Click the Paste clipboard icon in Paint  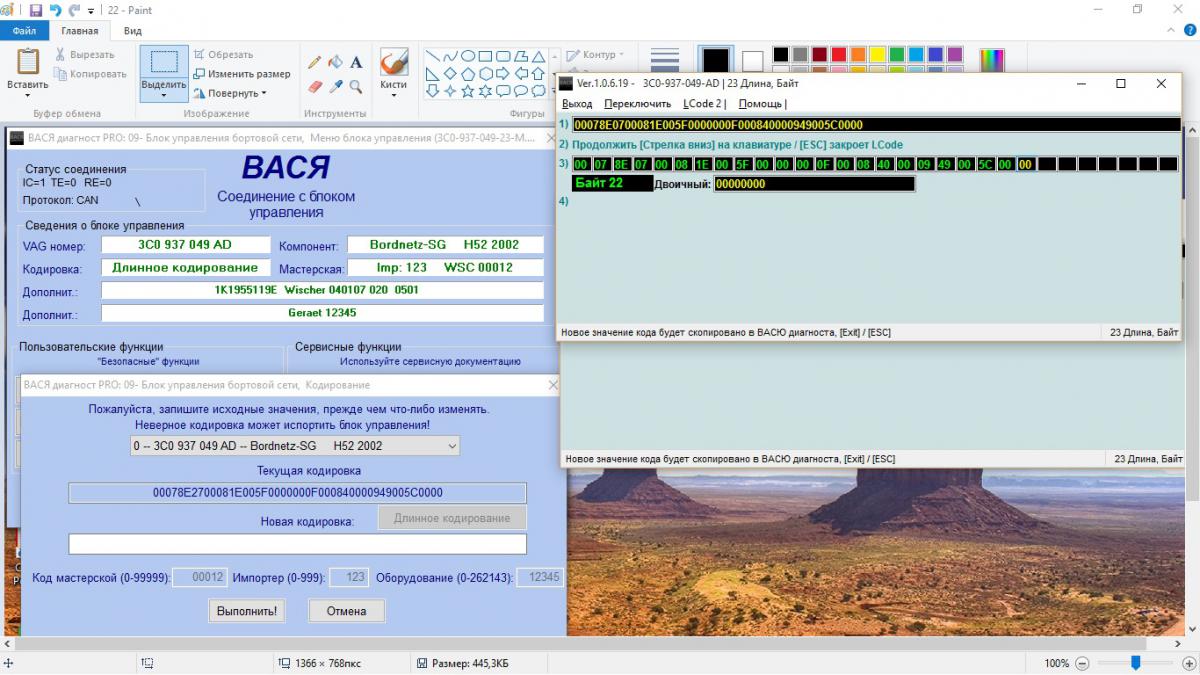click(x=27, y=62)
